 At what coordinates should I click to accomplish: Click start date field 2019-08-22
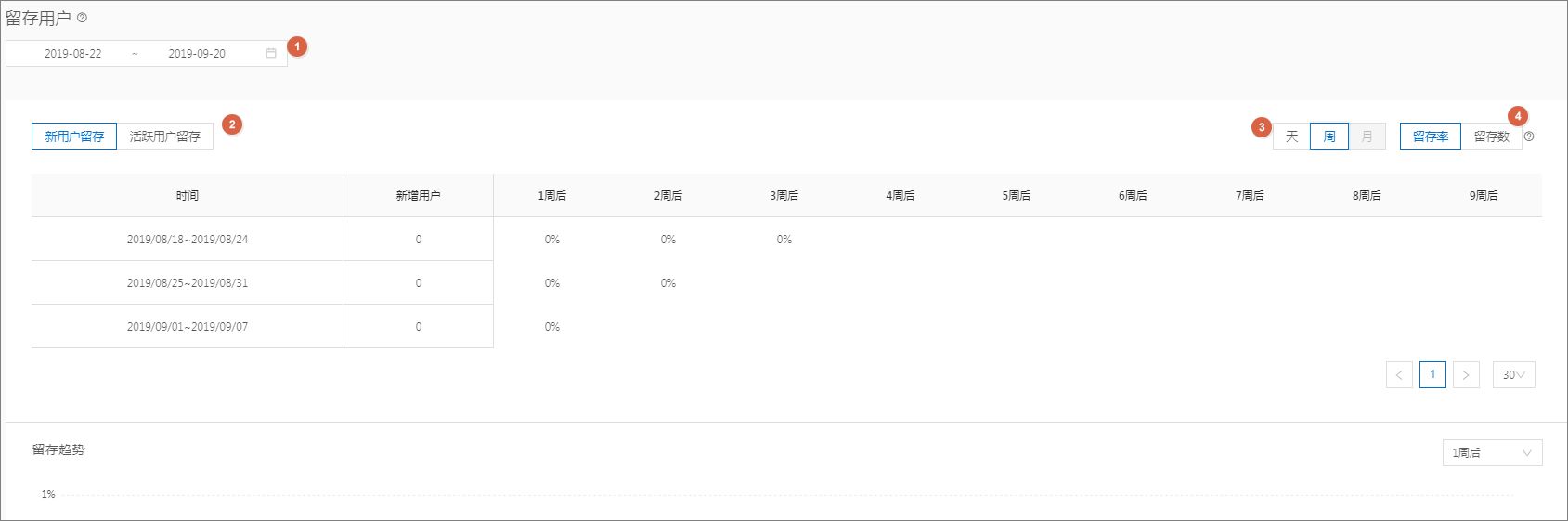tap(73, 54)
